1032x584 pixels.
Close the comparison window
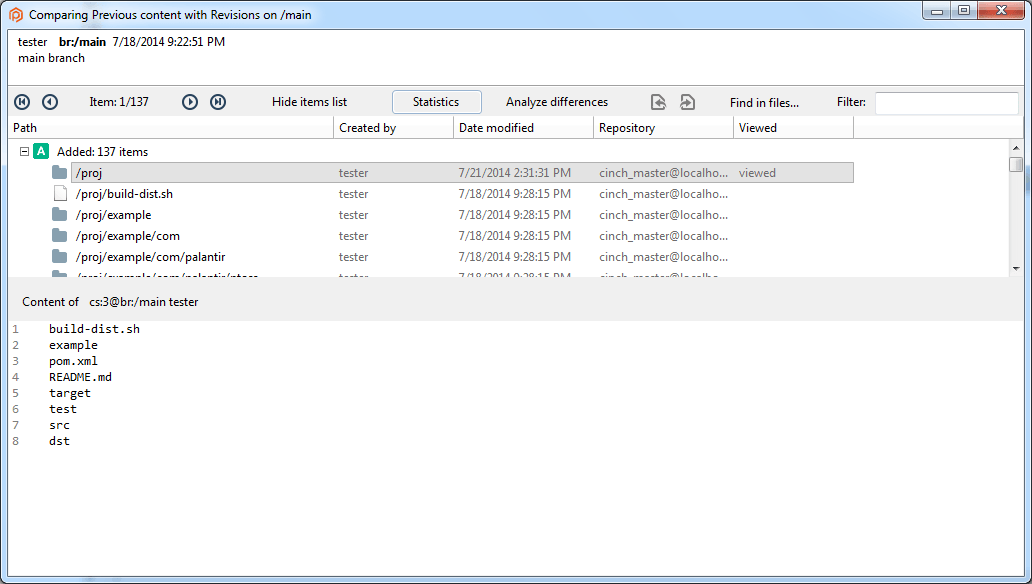click(1001, 11)
